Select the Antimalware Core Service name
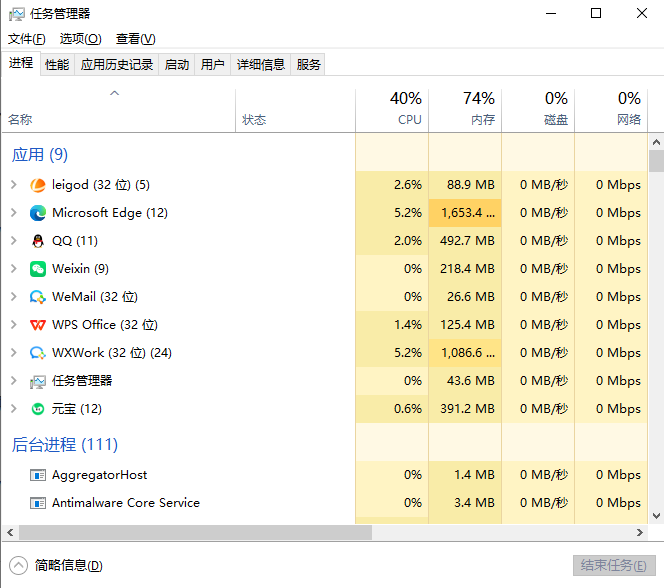The image size is (664, 588). tap(126, 503)
